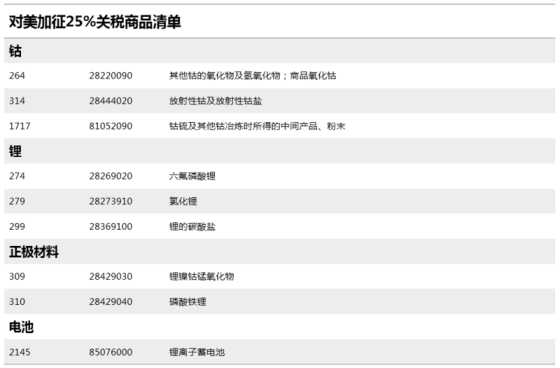Select description 钴锍及其他钴冶炼时所得的中间产品、粉末
560x368 pixels.
[x=257, y=126]
